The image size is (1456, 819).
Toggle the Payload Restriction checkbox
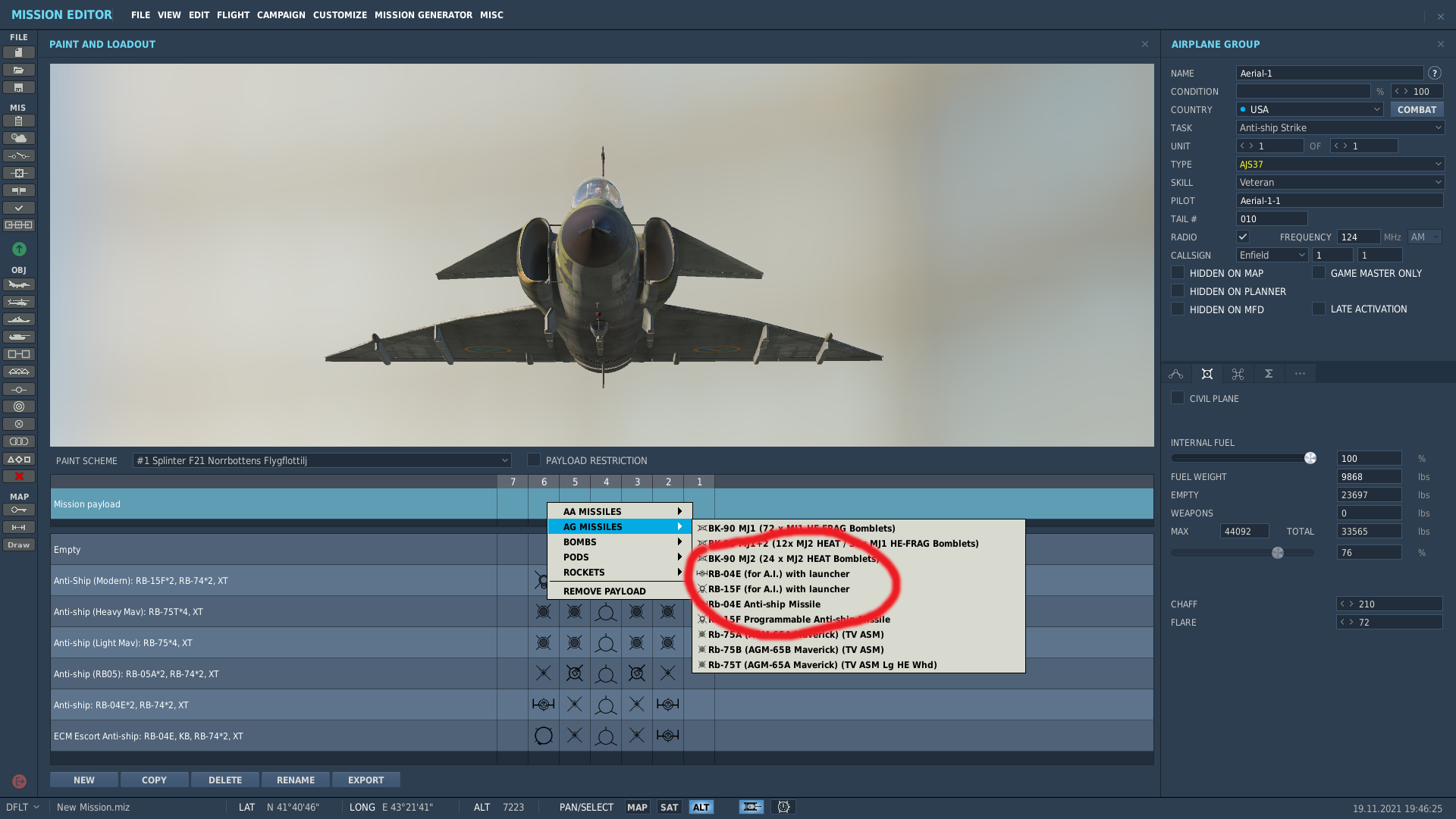[x=534, y=460]
